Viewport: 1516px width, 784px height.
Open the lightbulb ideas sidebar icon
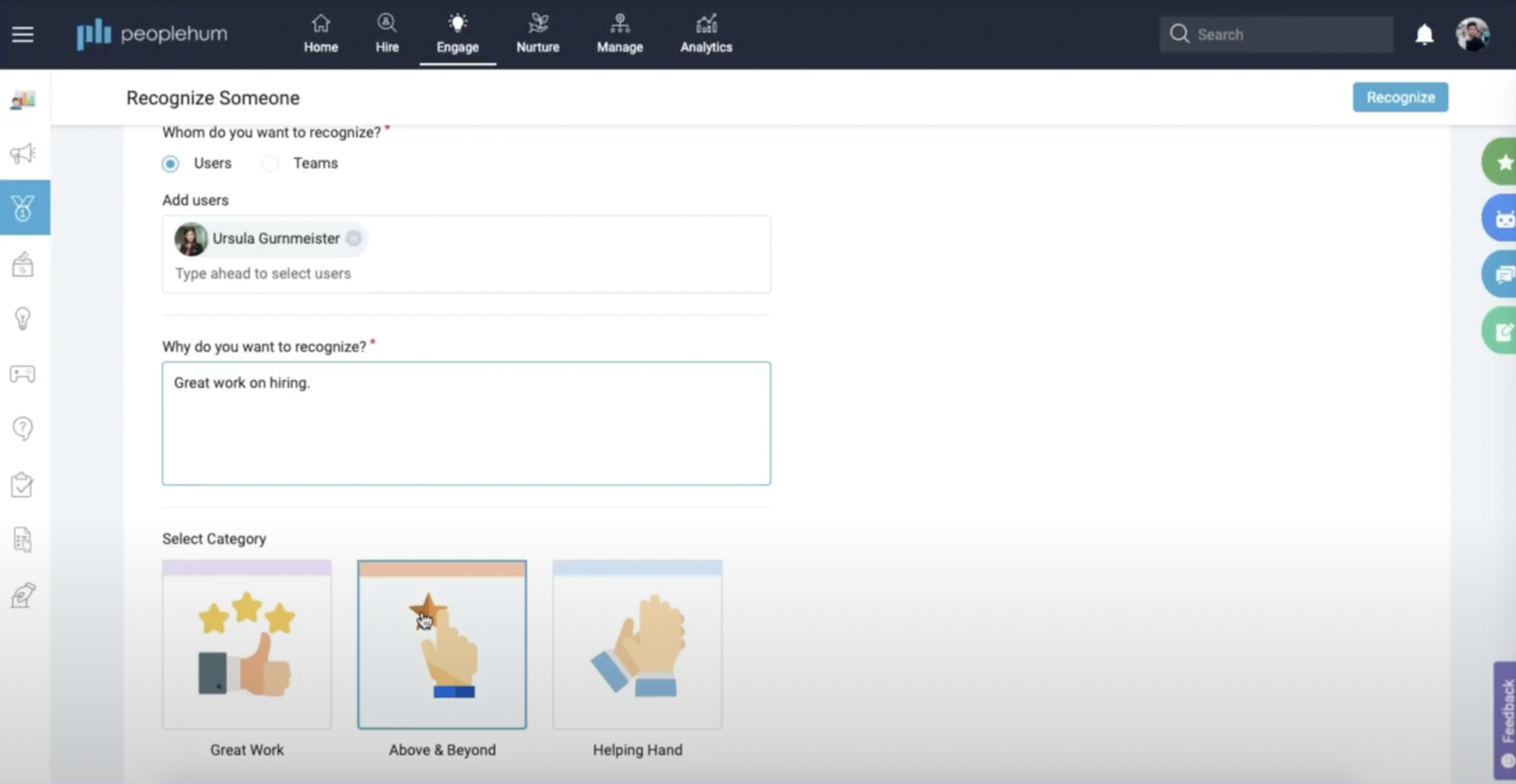coord(23,318)
